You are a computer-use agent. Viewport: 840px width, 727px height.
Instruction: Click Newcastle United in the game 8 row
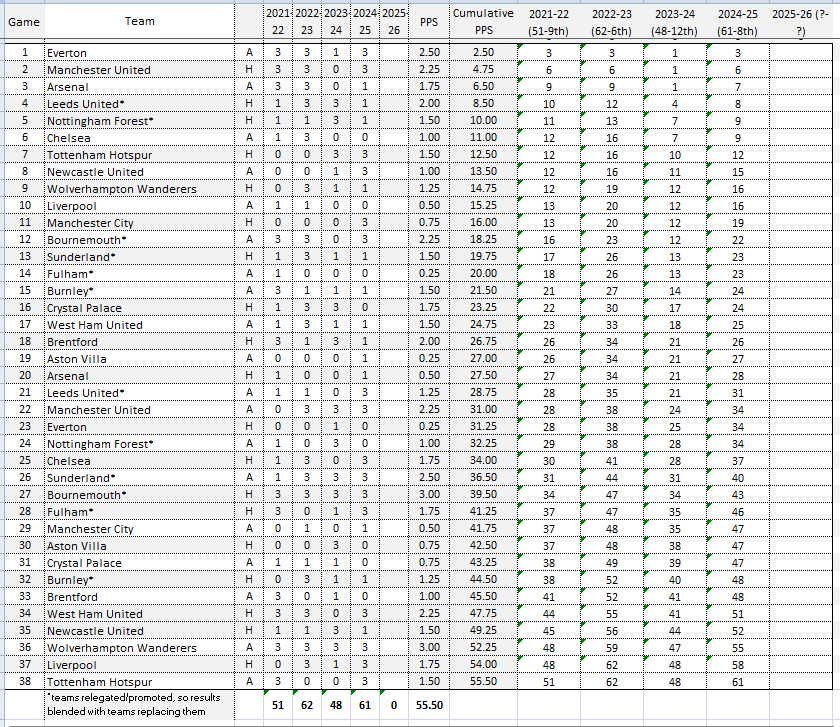point(95,172)
